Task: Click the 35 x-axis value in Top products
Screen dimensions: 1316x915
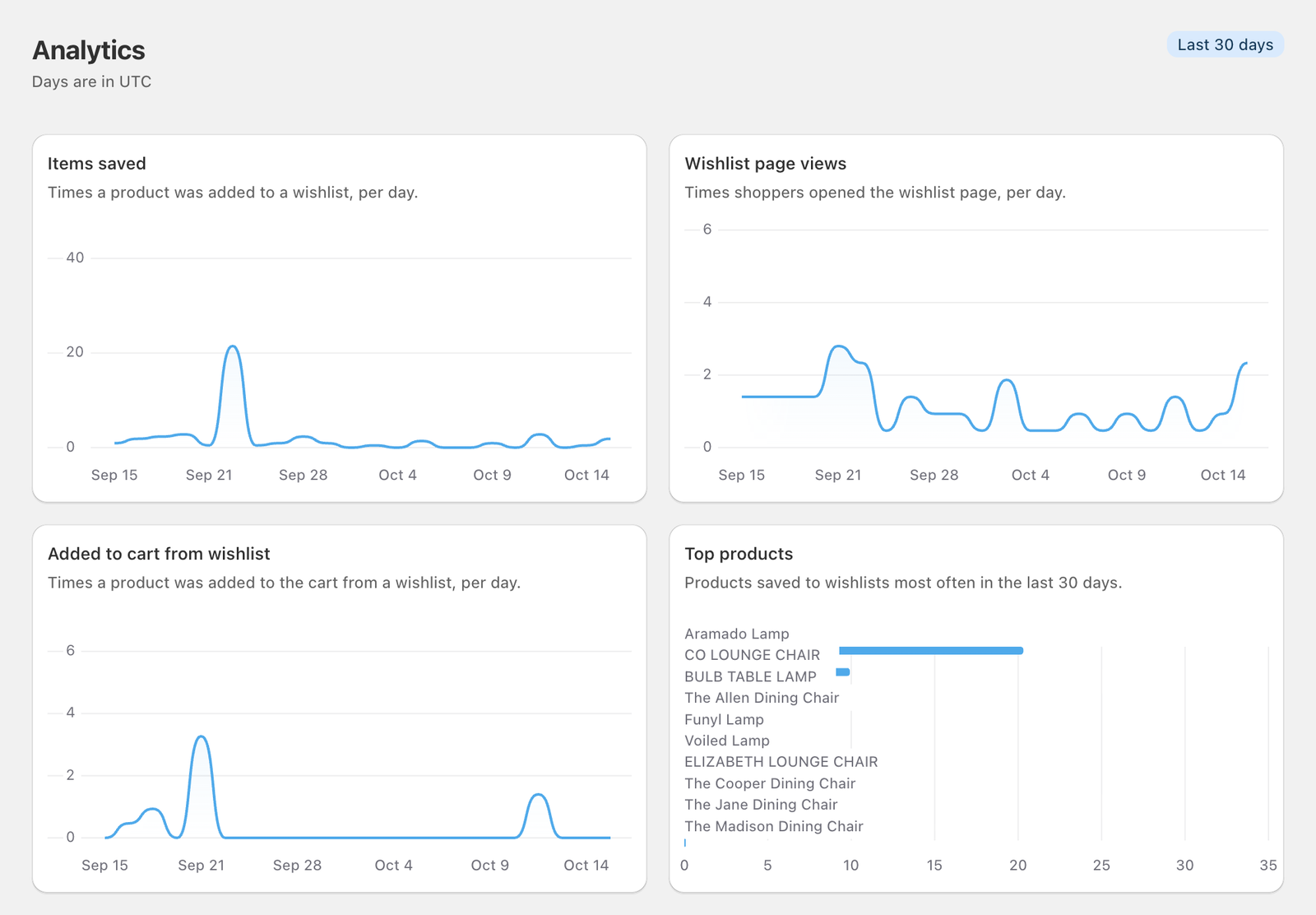Action: (x=1268, y=865)
